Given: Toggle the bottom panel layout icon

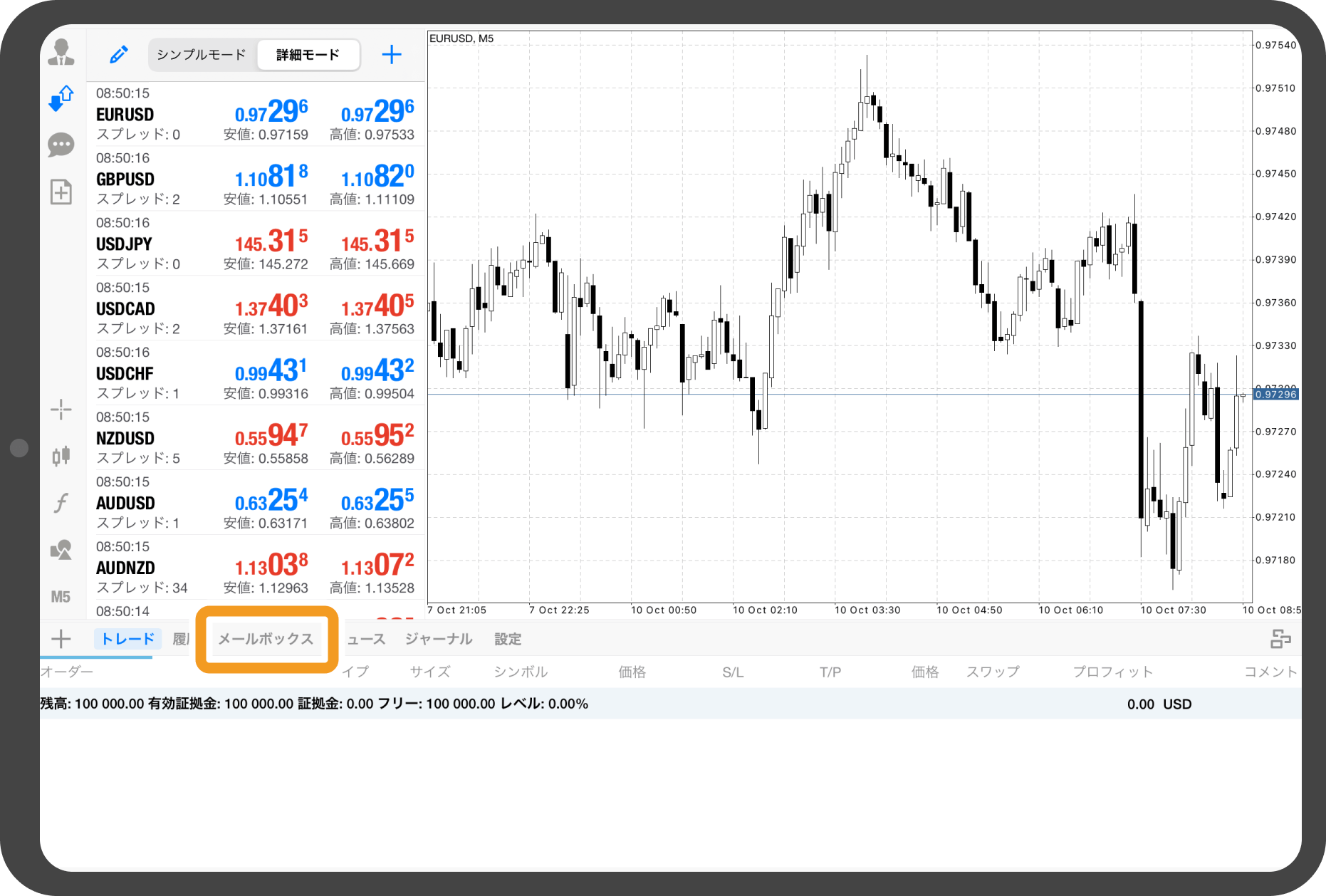Looking at the screenshot, I should 1280,639.
